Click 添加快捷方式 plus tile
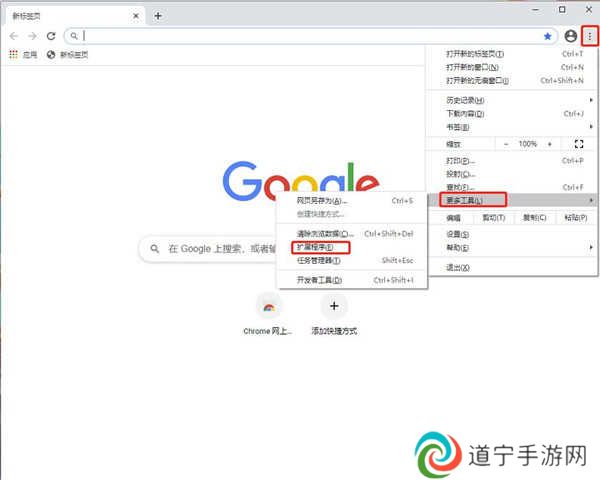 coord(334,314)
